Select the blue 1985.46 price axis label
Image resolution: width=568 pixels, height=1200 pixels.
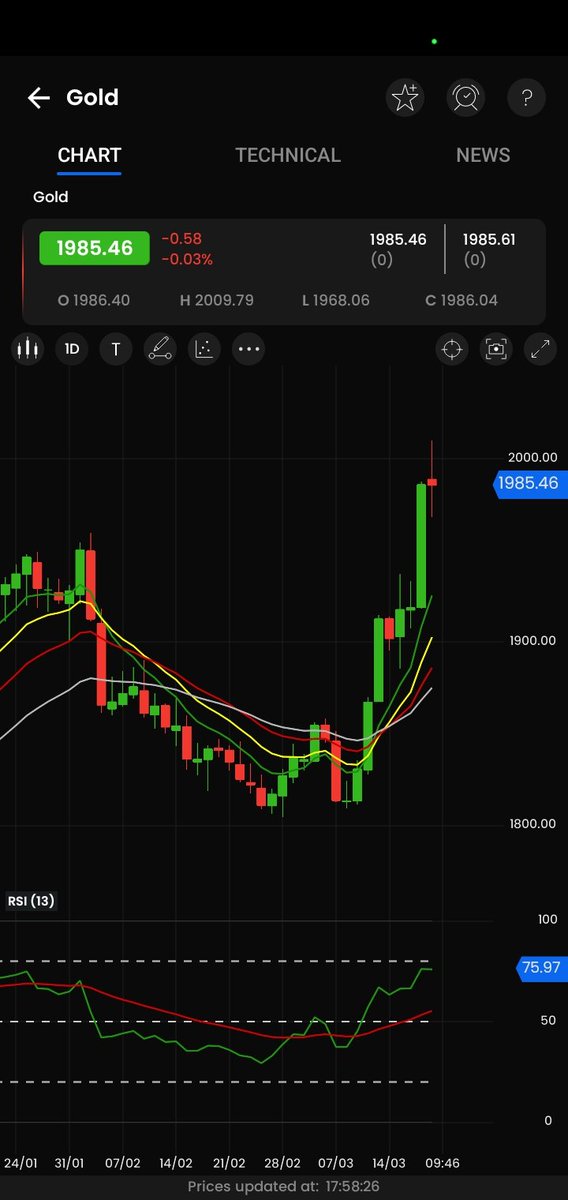pos(528,482)
